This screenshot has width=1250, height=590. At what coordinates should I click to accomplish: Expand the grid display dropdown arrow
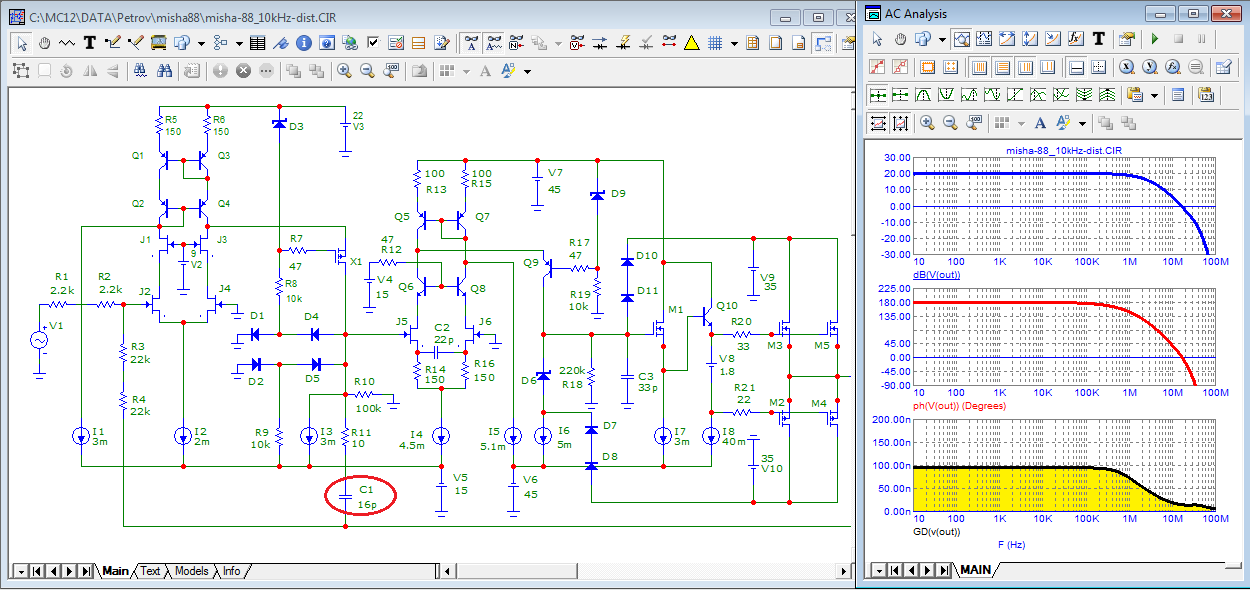click(x=734, y=44)
